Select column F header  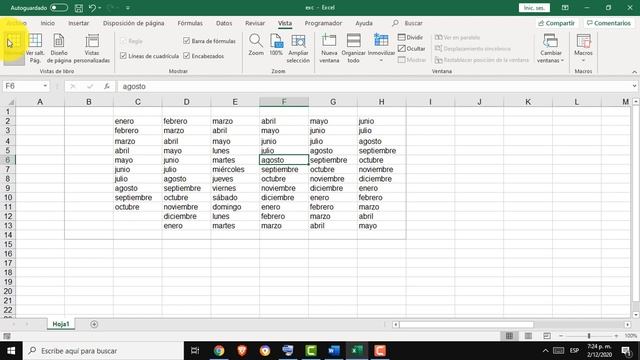[x=284, y=102]
